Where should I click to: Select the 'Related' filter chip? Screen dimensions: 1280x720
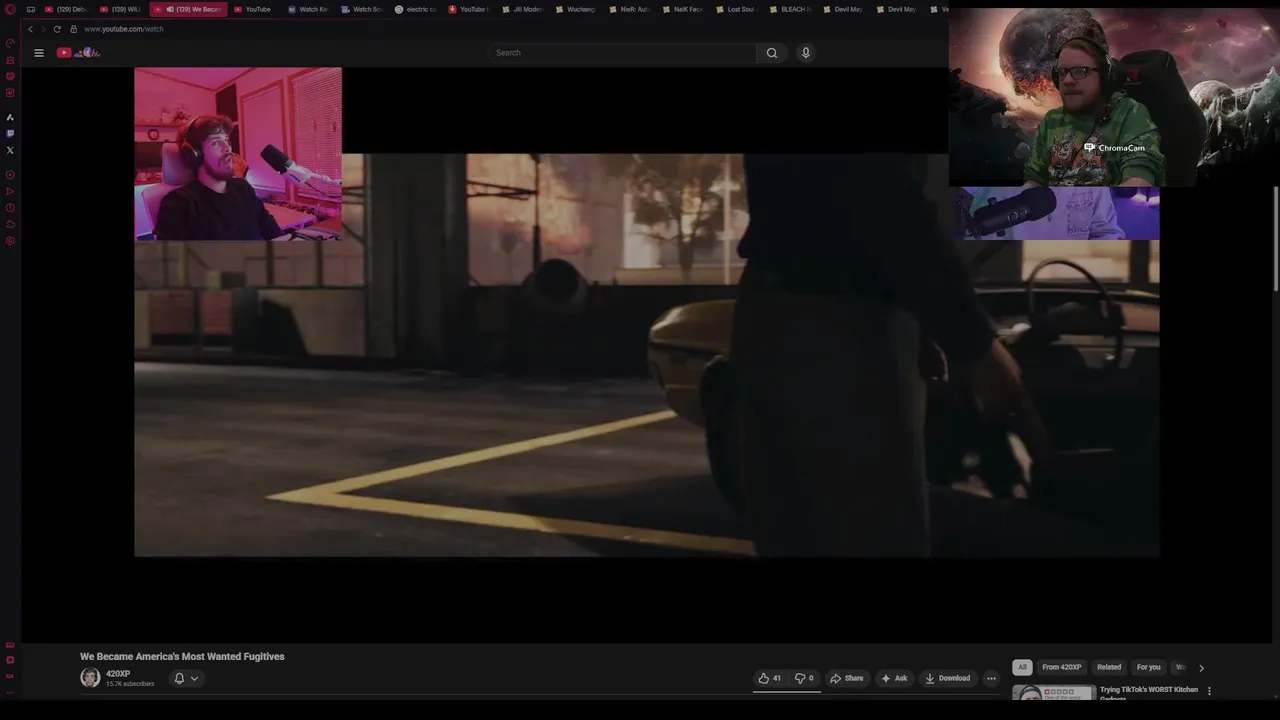(x=1109, y=667)
